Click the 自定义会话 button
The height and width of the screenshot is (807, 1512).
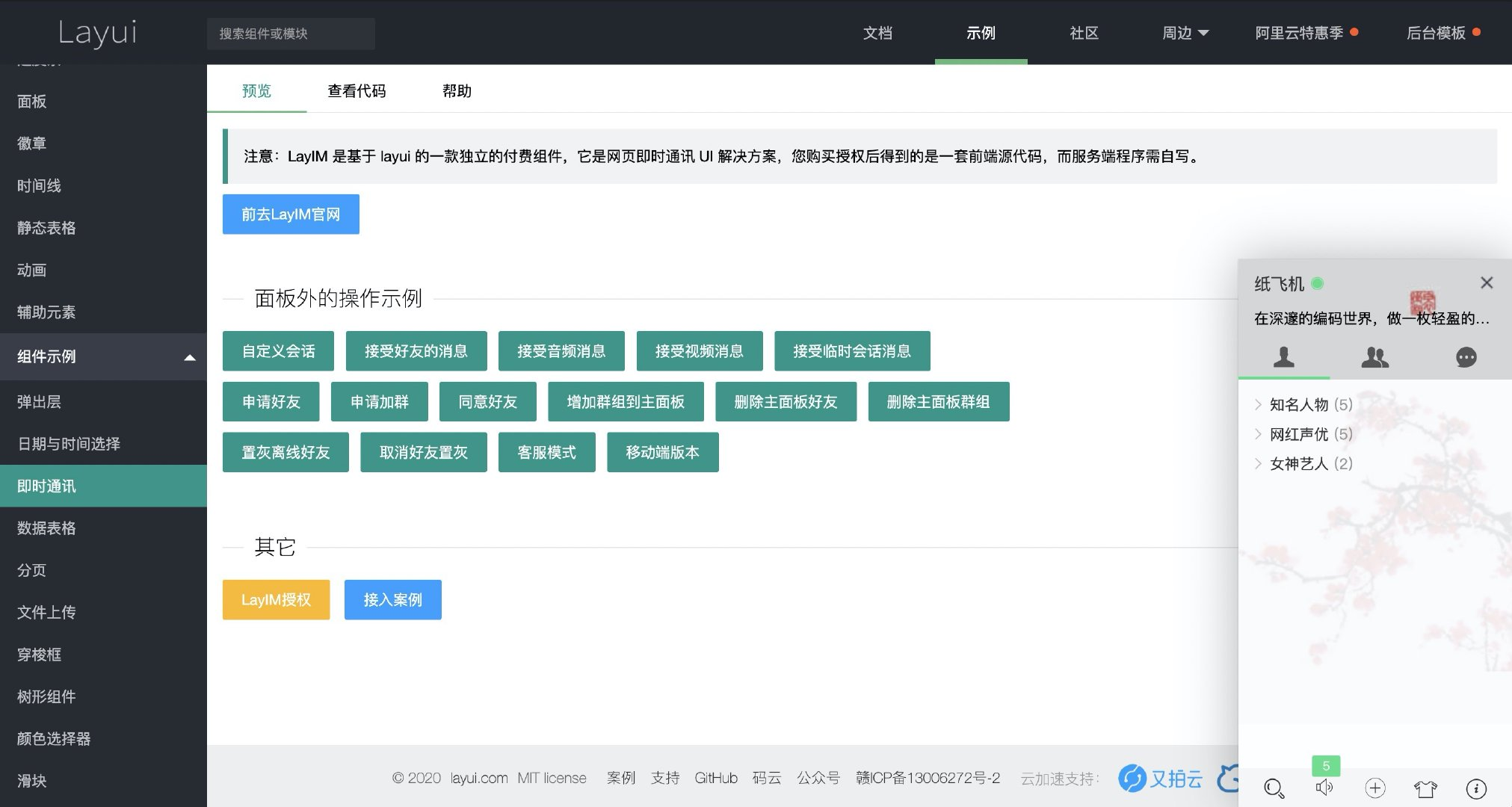click(278, 351)
